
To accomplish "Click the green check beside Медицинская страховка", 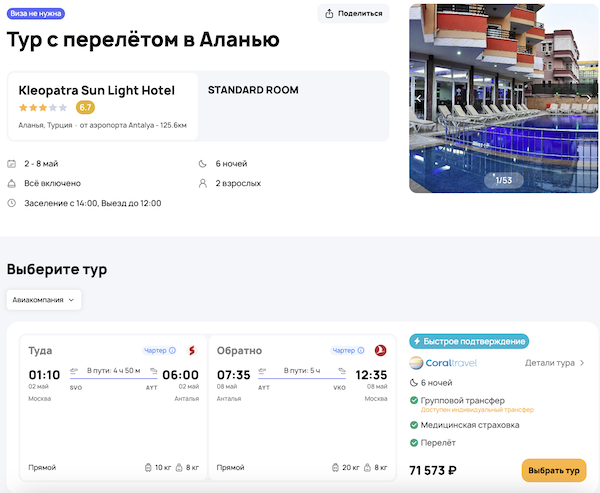I will click(415, 424).
